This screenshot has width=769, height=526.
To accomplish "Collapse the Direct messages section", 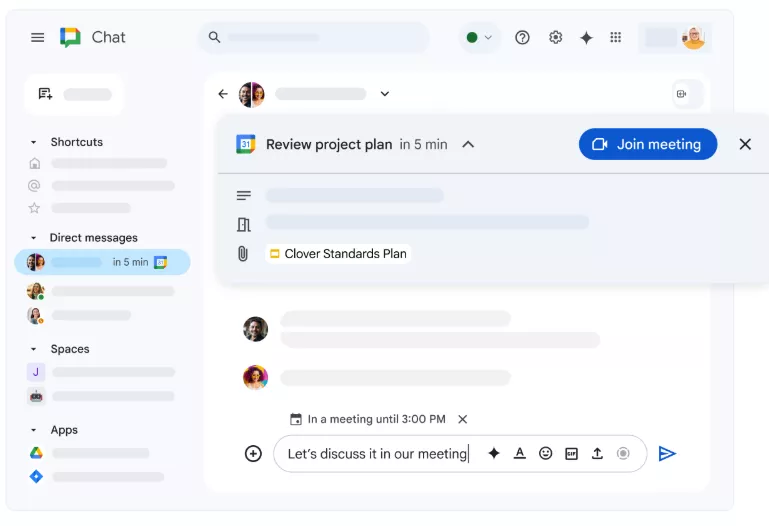I will 33,238.
